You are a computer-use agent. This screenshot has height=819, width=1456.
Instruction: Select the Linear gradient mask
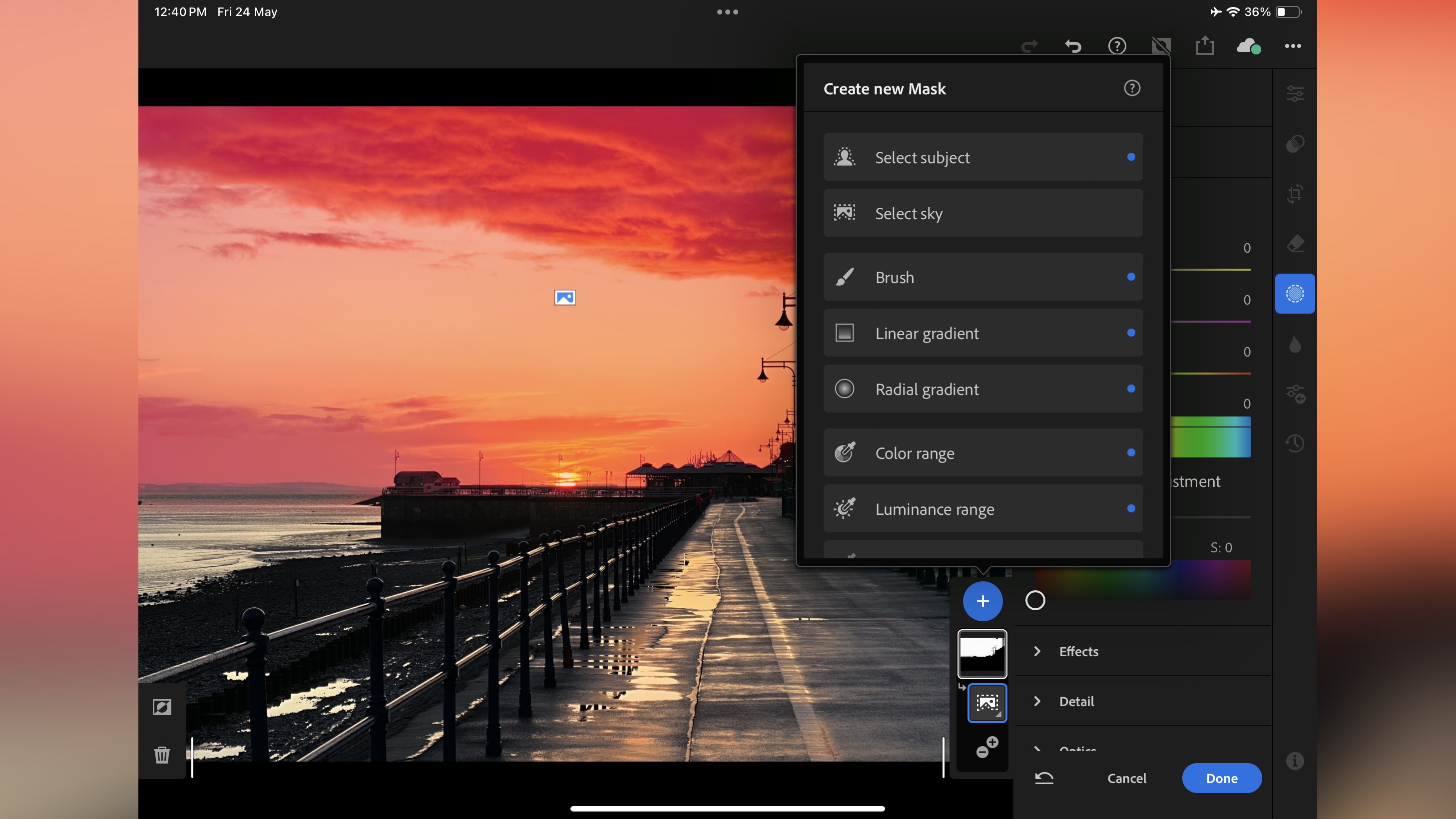point(983,332)
